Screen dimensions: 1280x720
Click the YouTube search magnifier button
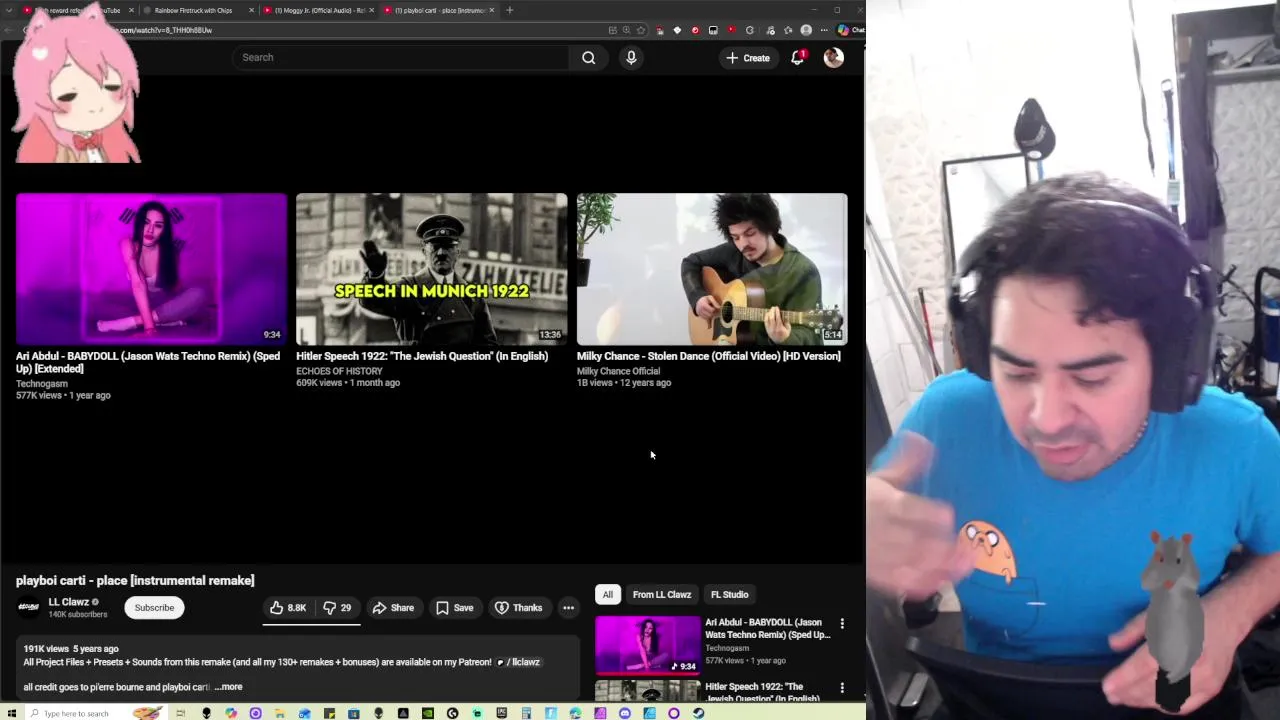(x=589, y=58)
